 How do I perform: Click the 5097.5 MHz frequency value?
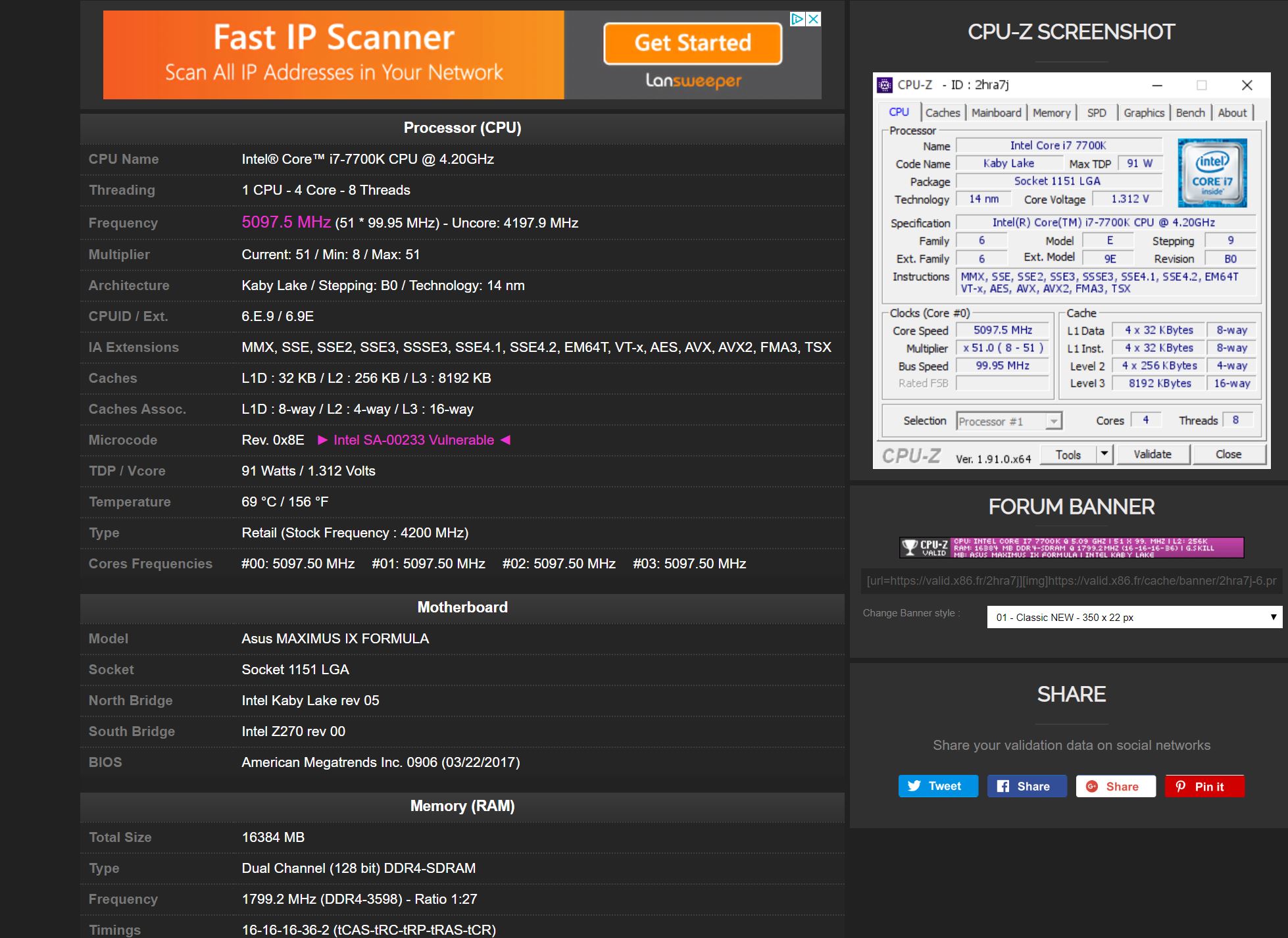[286, 222]
